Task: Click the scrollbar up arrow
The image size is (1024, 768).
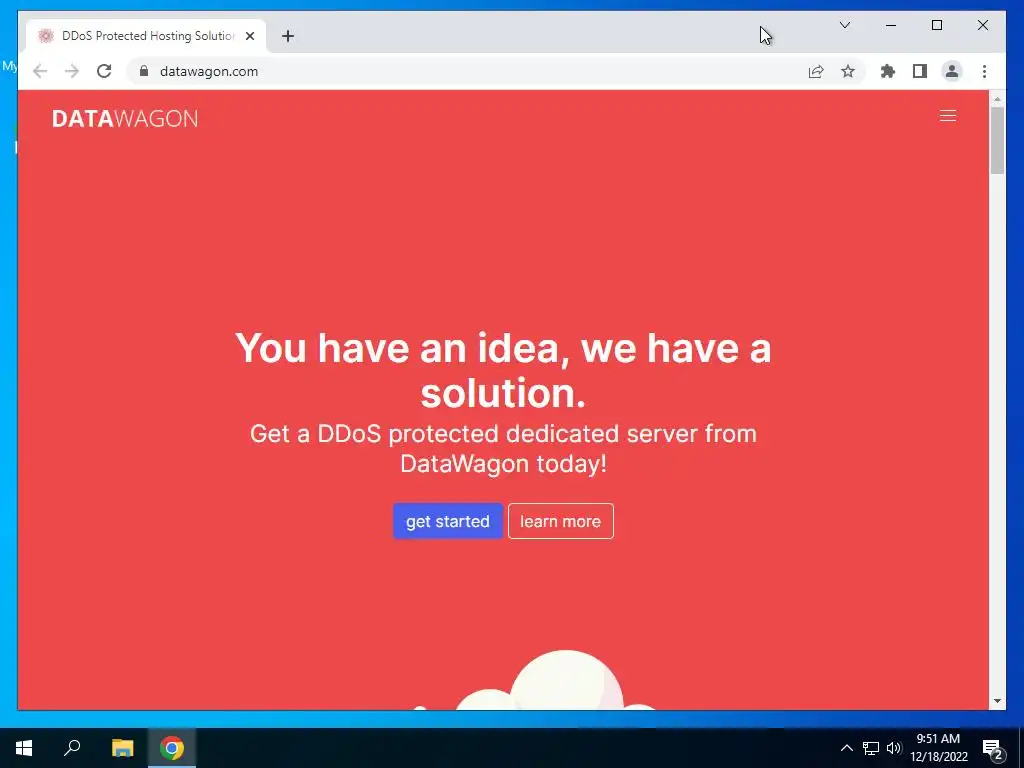Action: click(997, 99)
